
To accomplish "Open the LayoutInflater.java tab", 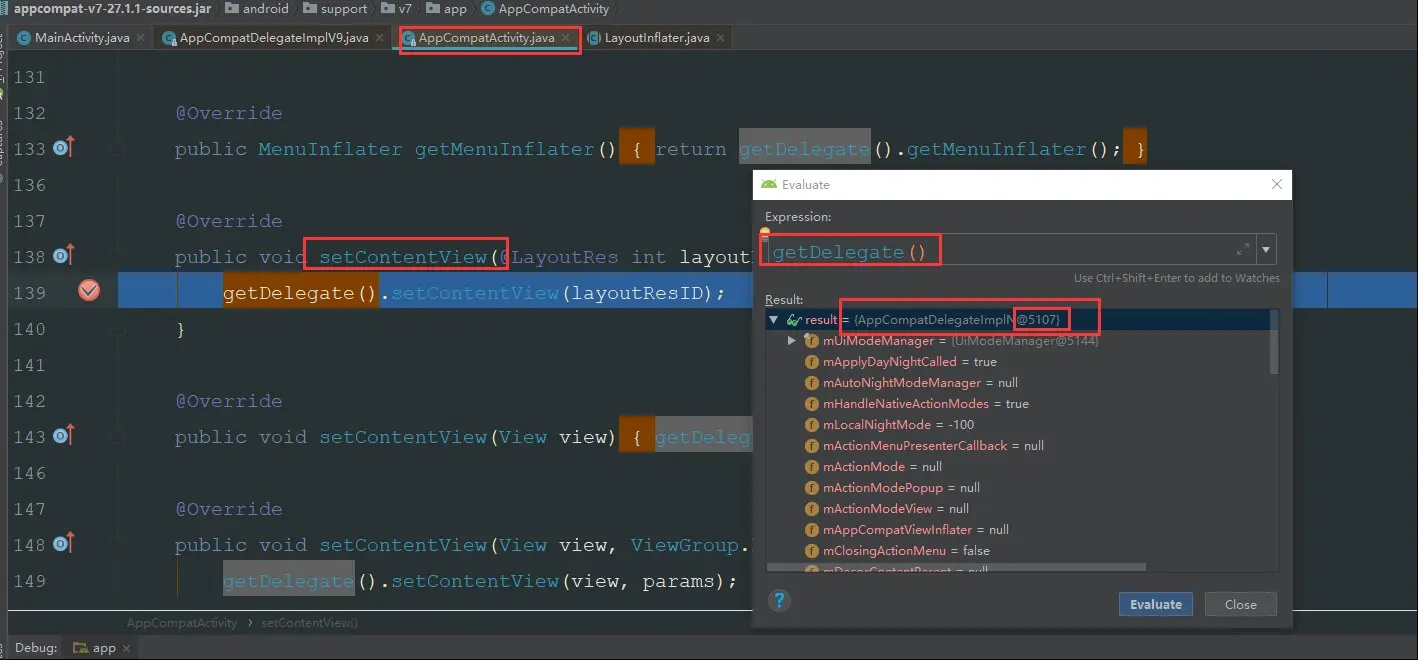I will pos(657,38).
